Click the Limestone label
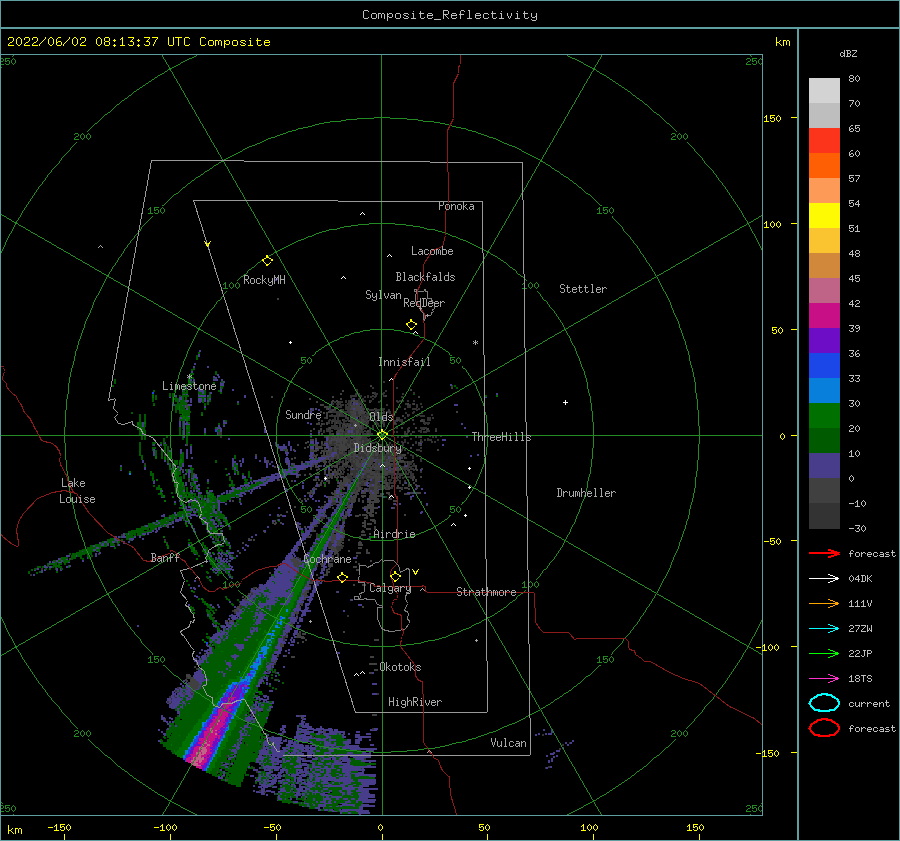The height and width of the screenshot is (841, 900). pos(189,386)
